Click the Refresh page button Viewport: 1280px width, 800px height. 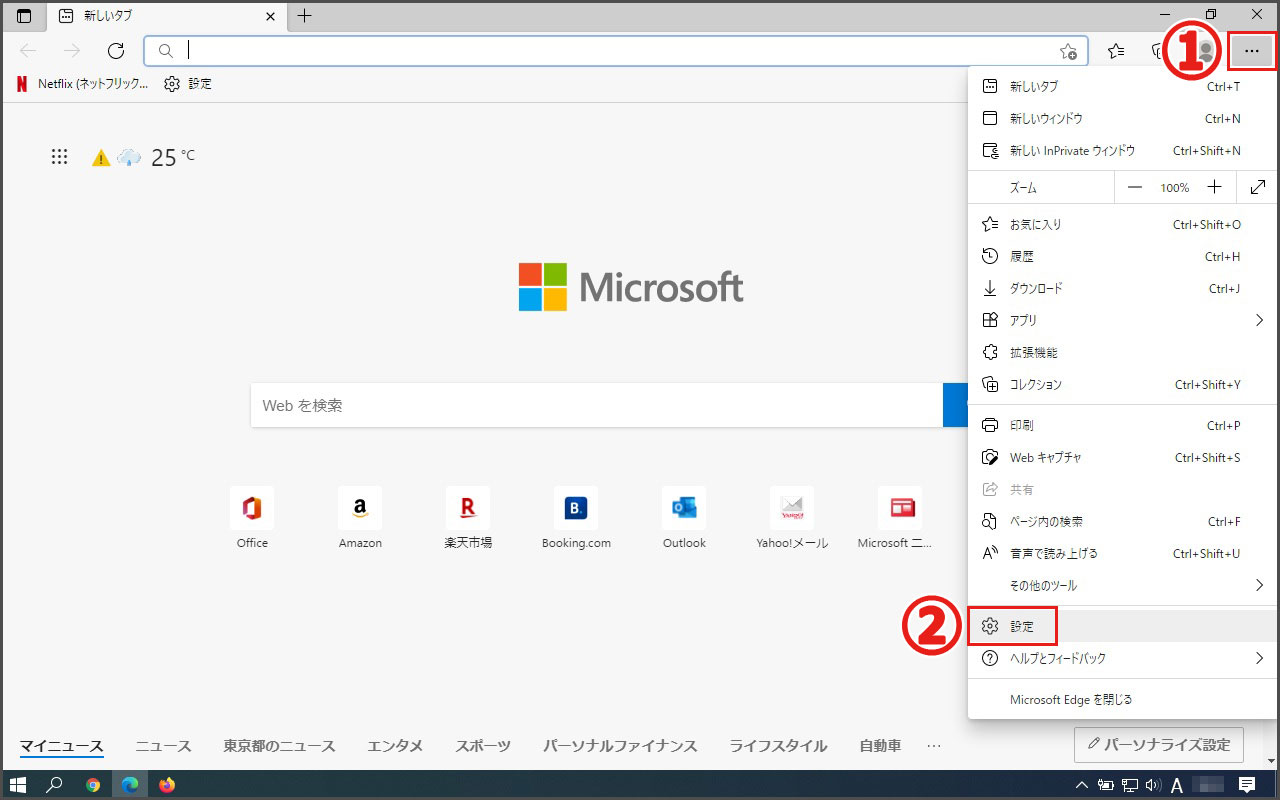coord(116,50)
